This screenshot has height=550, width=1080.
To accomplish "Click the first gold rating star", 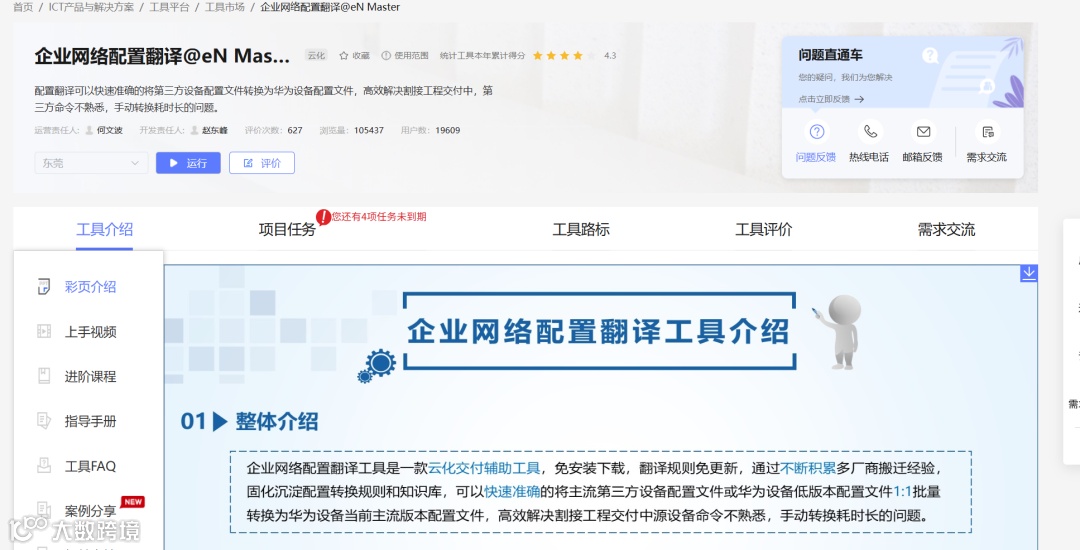I will 538,56.
